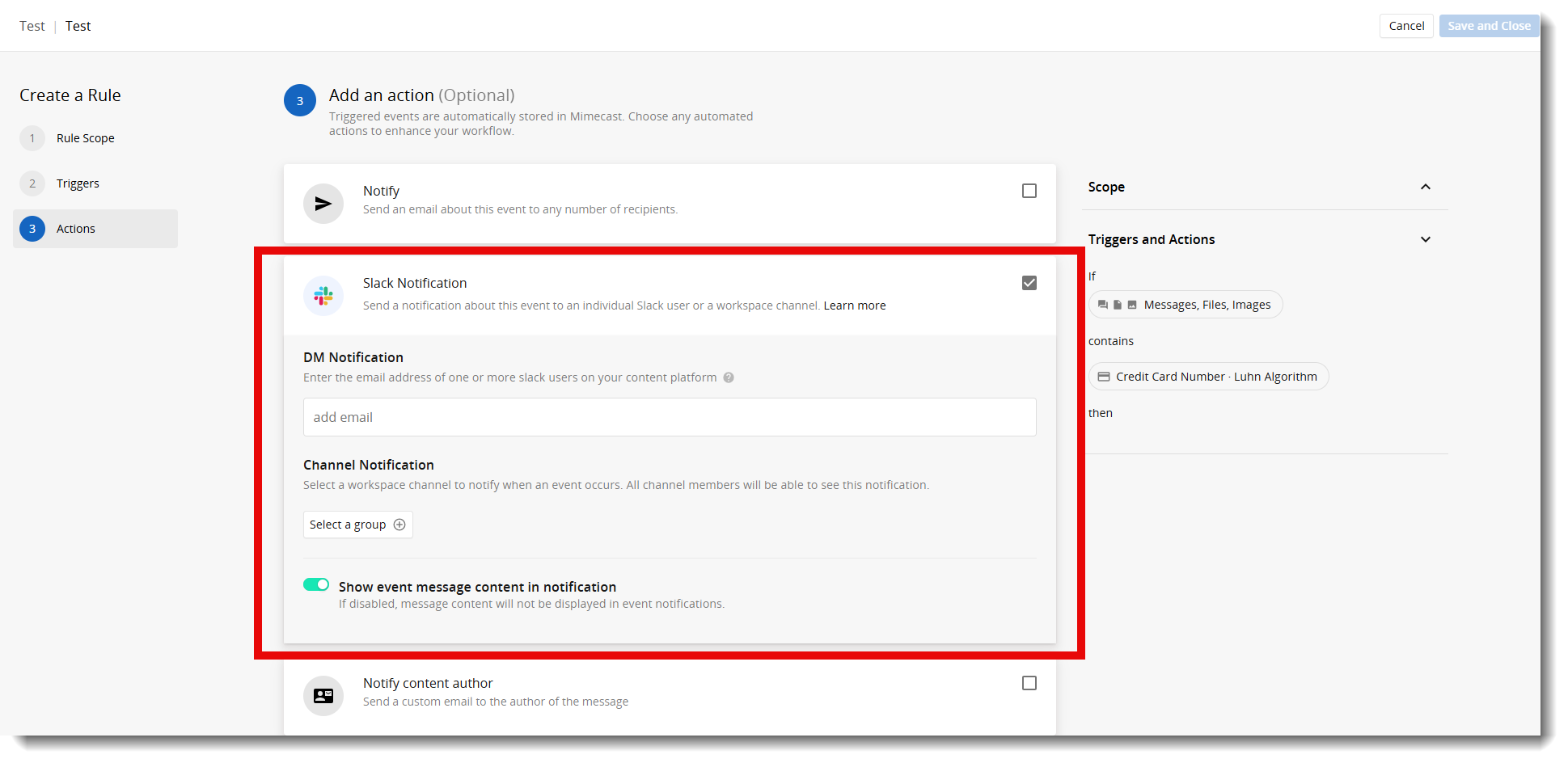Click the image icon in the trigger chip
This screenshot has width=1568, height=763.
pyautogui.click(x=1132, y=305)
